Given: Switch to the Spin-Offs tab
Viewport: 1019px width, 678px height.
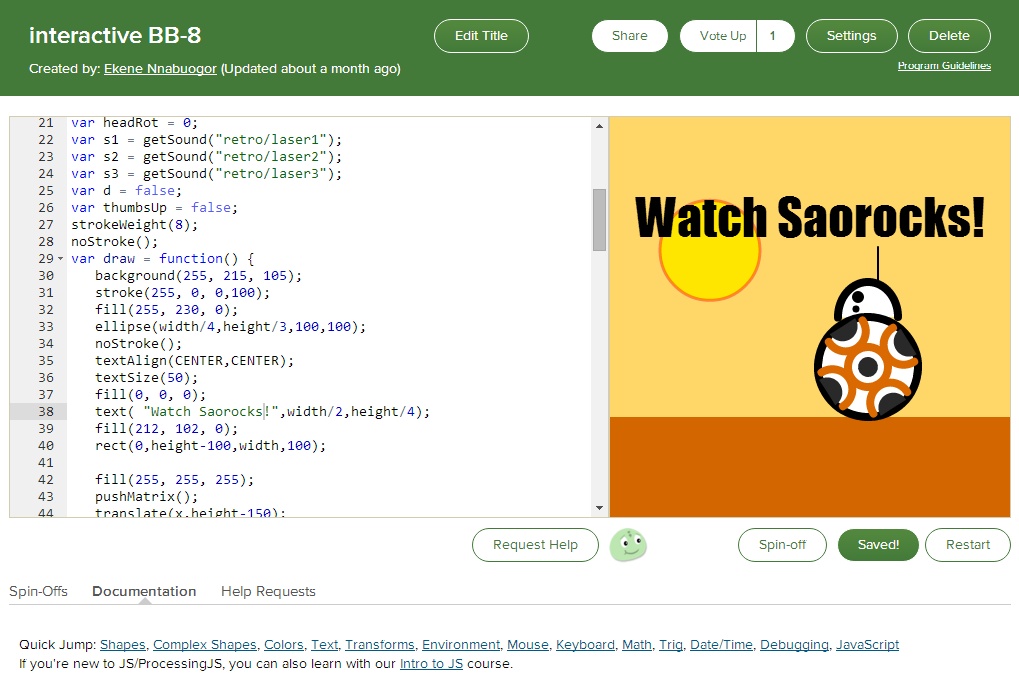Looking at the screenshot, I should click(38, 592).
